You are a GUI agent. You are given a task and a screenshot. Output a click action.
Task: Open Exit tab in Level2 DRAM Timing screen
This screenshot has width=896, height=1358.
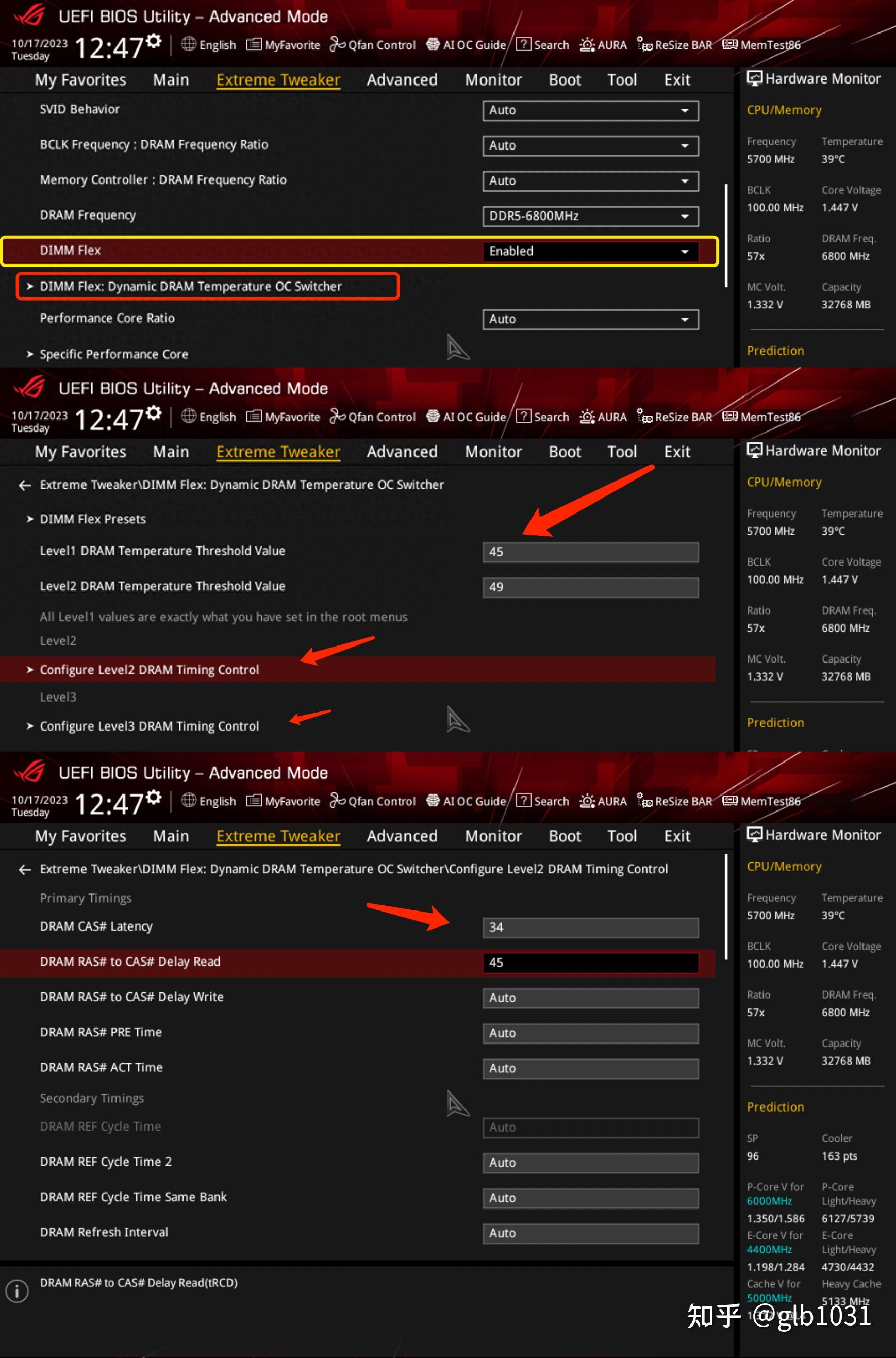click(678, 836)
